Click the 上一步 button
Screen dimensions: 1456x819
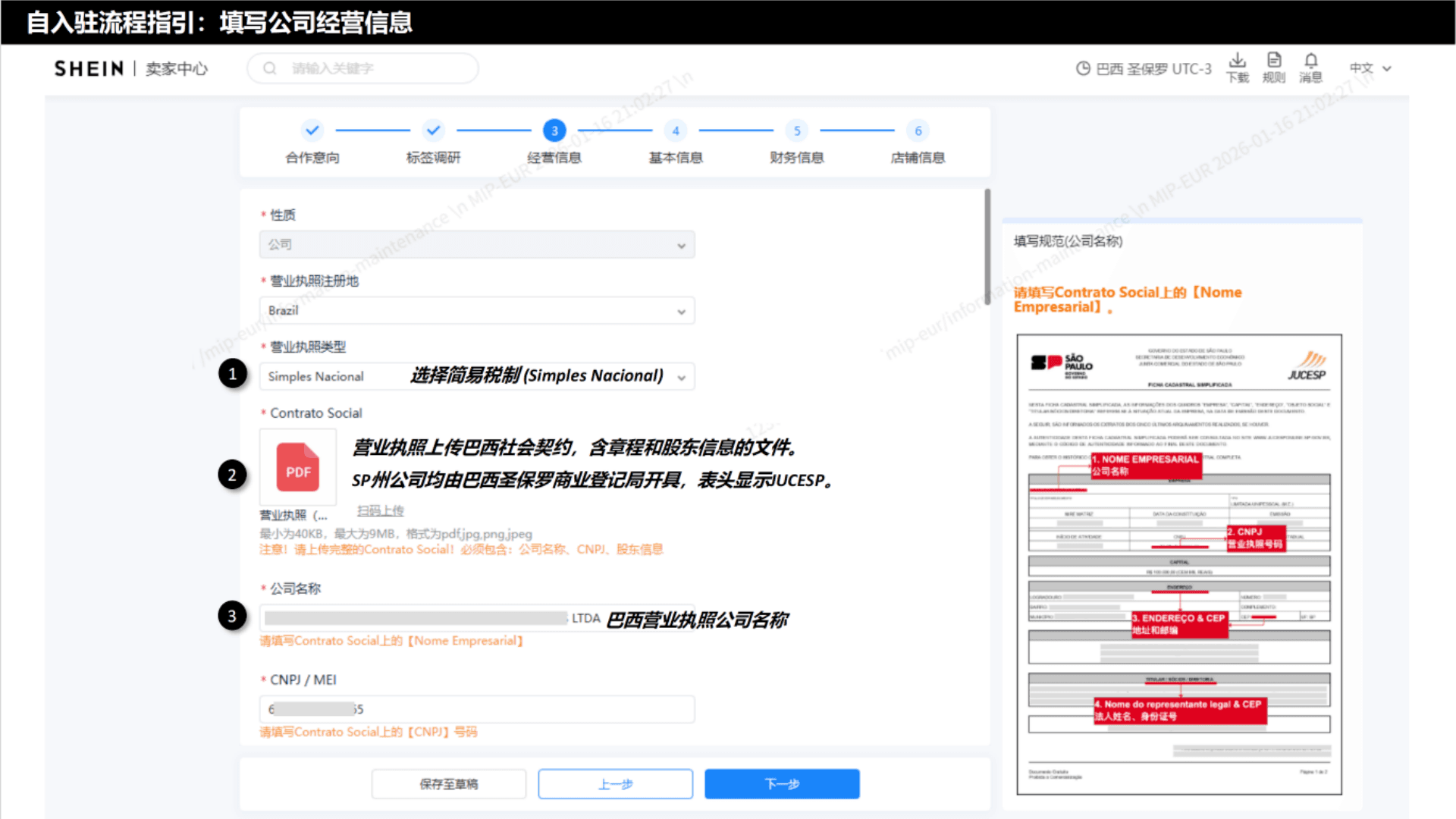[616, 783]
